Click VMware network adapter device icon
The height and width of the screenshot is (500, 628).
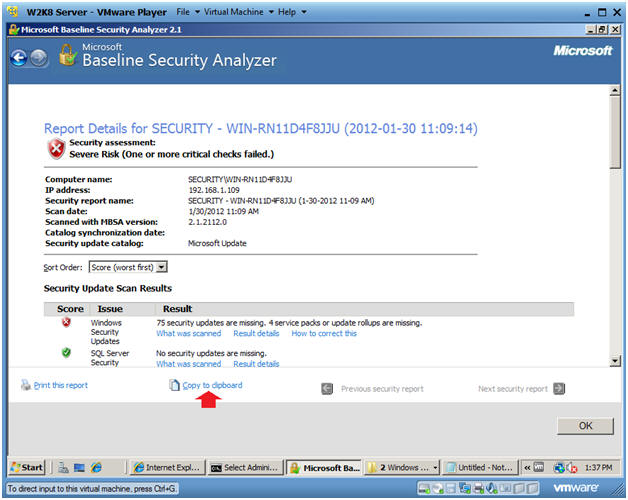click(x=465, y=488)
